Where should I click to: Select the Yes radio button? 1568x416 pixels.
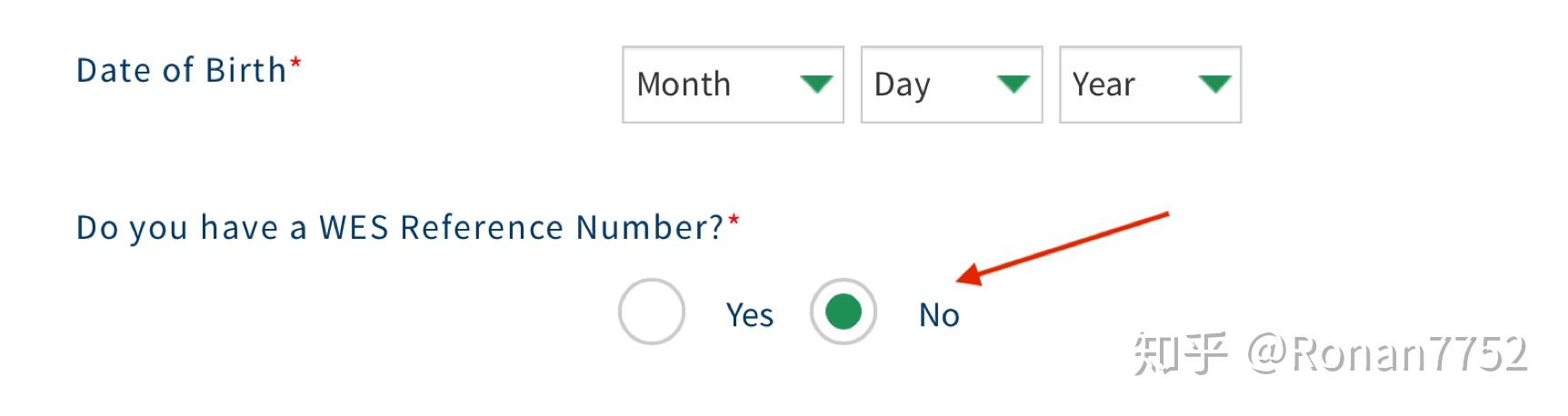click(x=651, y=312)
